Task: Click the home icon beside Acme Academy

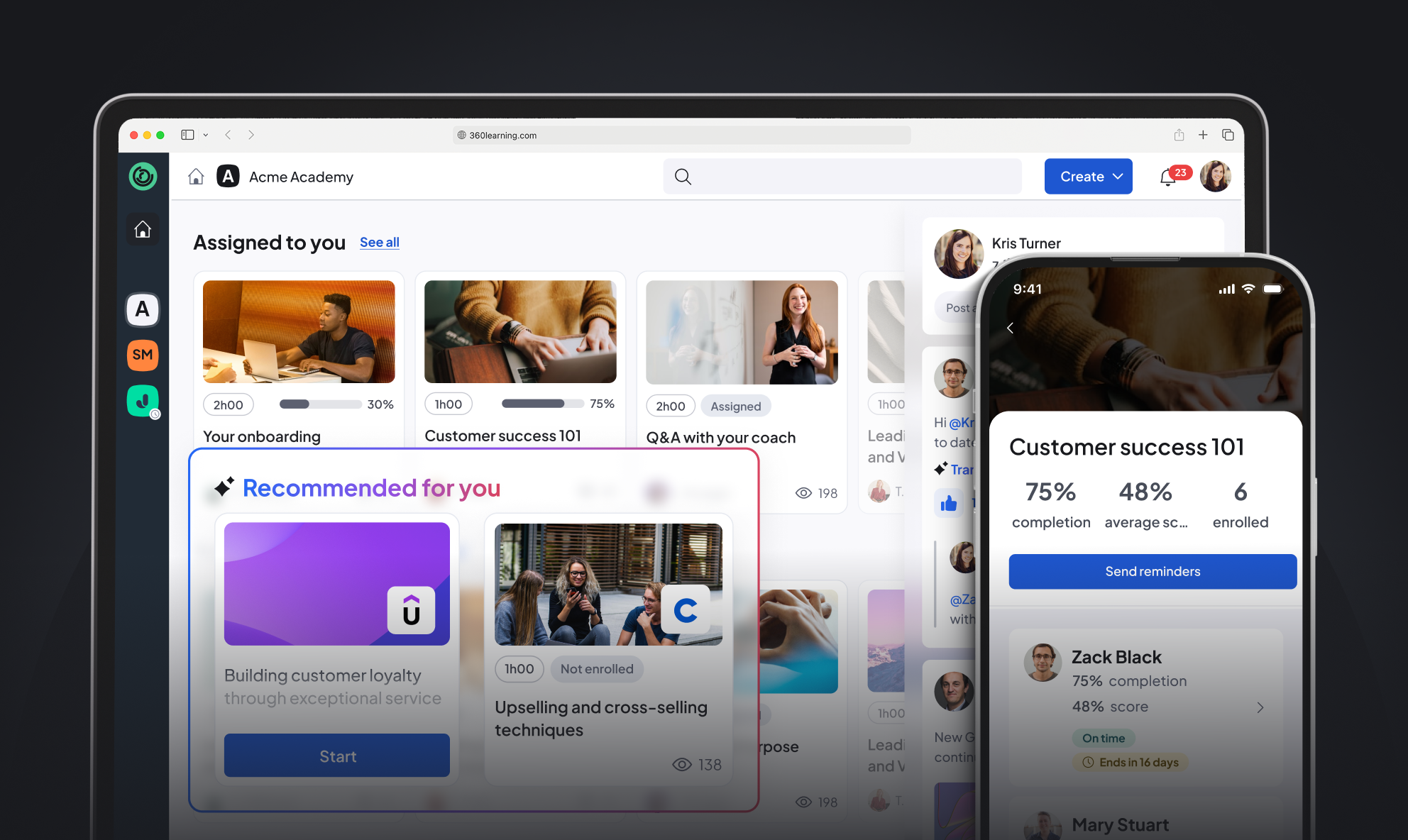Action: (x=196, y=177)
